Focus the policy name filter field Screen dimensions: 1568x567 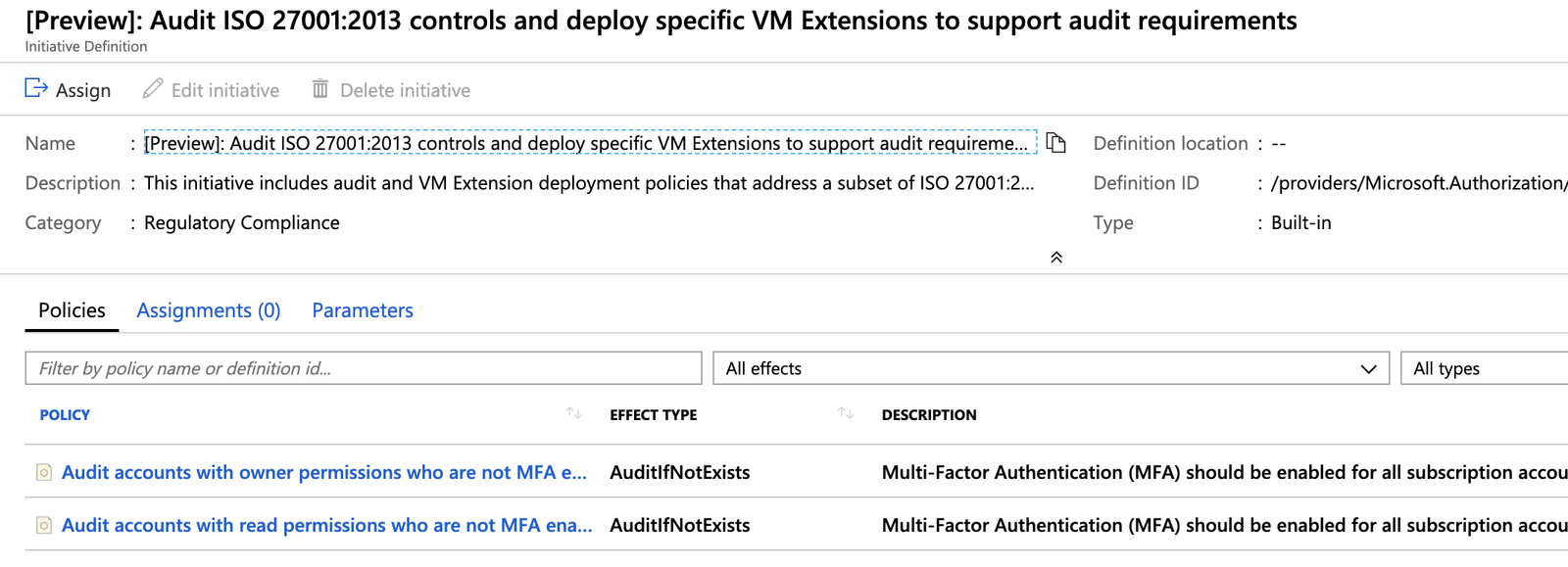click(x=364, y=368)
